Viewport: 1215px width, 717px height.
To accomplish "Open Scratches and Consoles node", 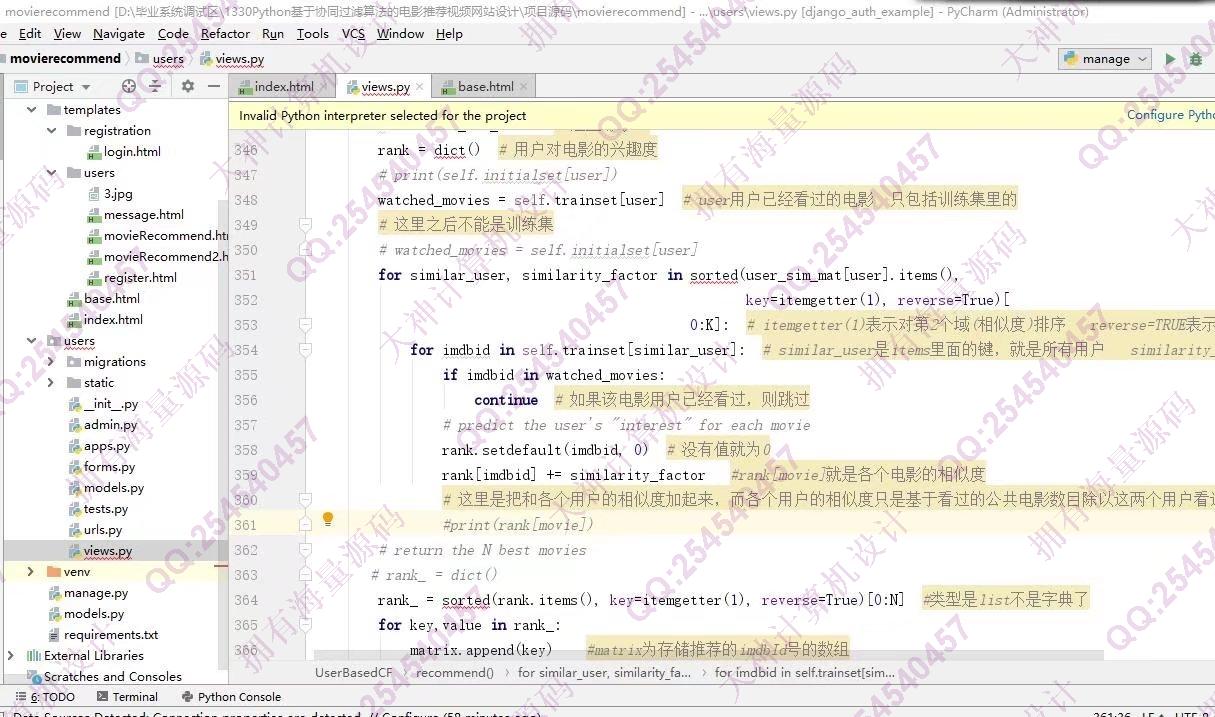I will [x=112, y=677].
